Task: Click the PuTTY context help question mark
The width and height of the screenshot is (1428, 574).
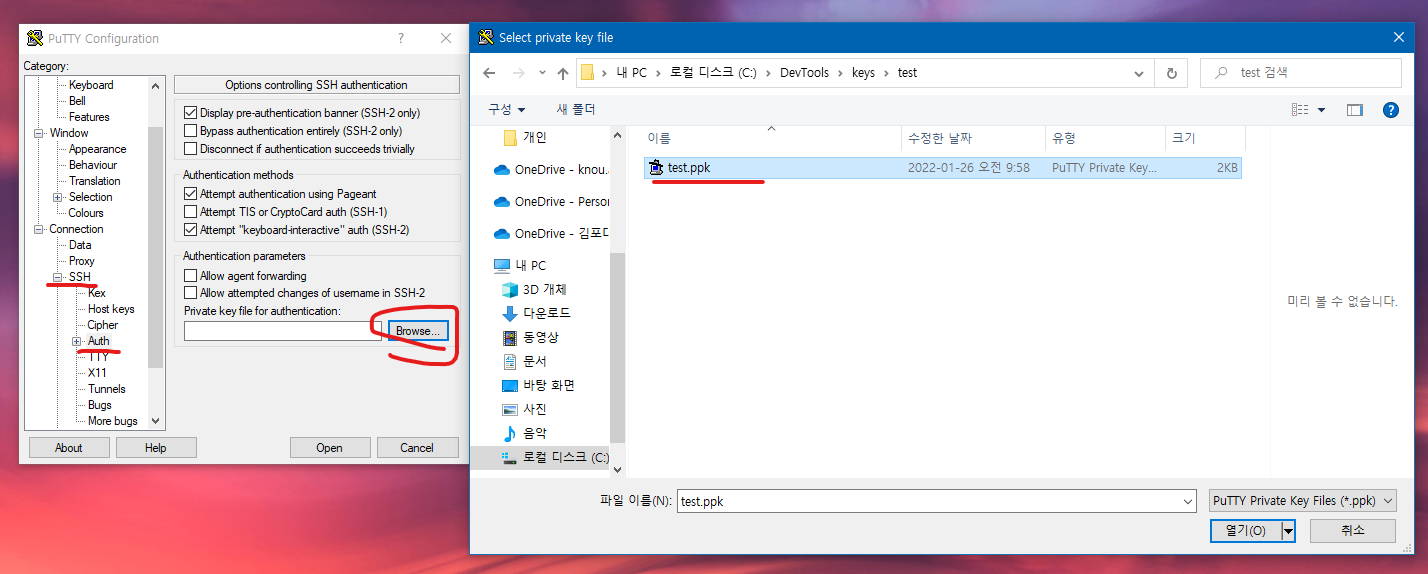Action: point(401,38)
